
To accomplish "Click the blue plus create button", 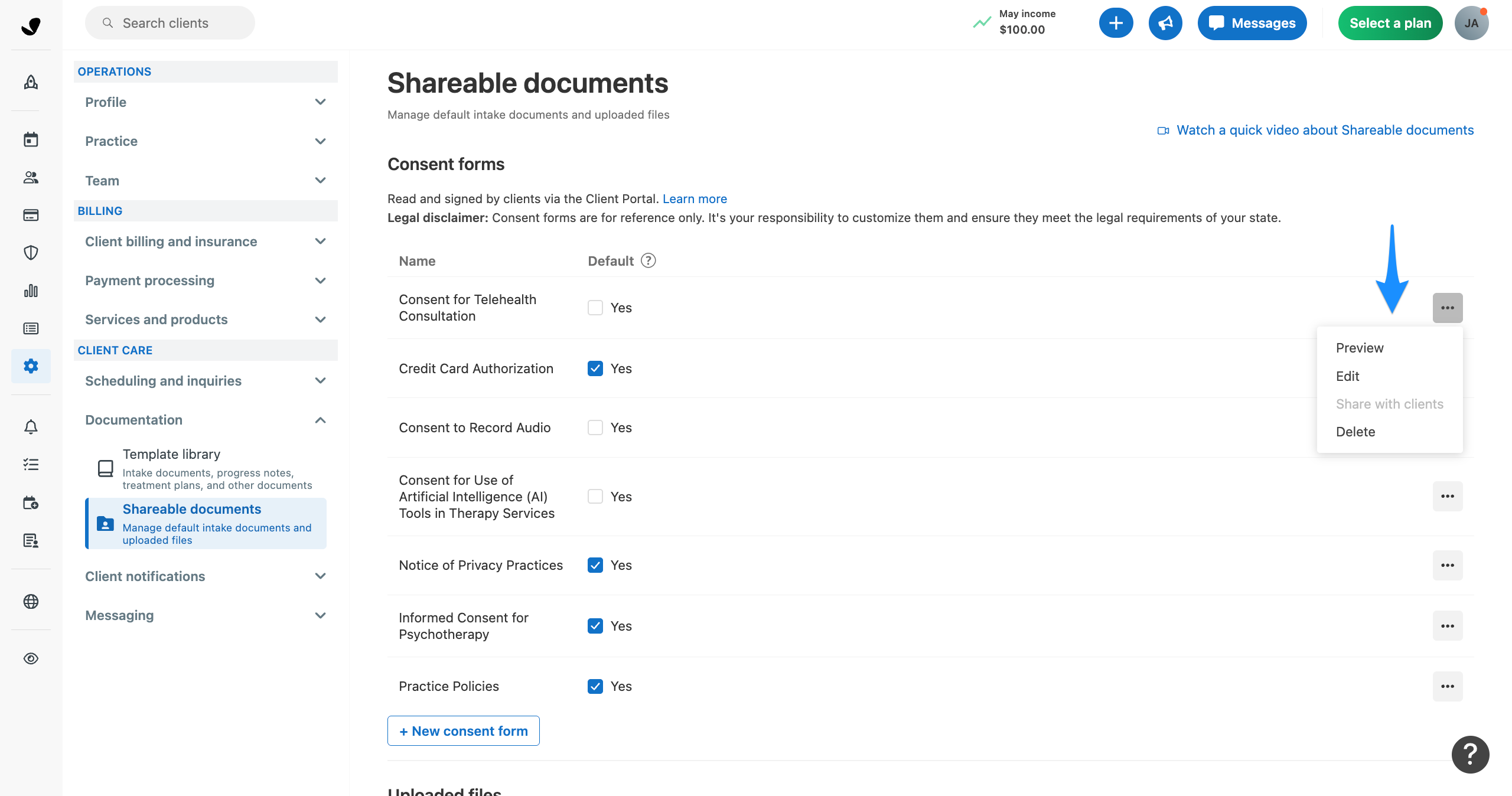I will [1116, 23].
